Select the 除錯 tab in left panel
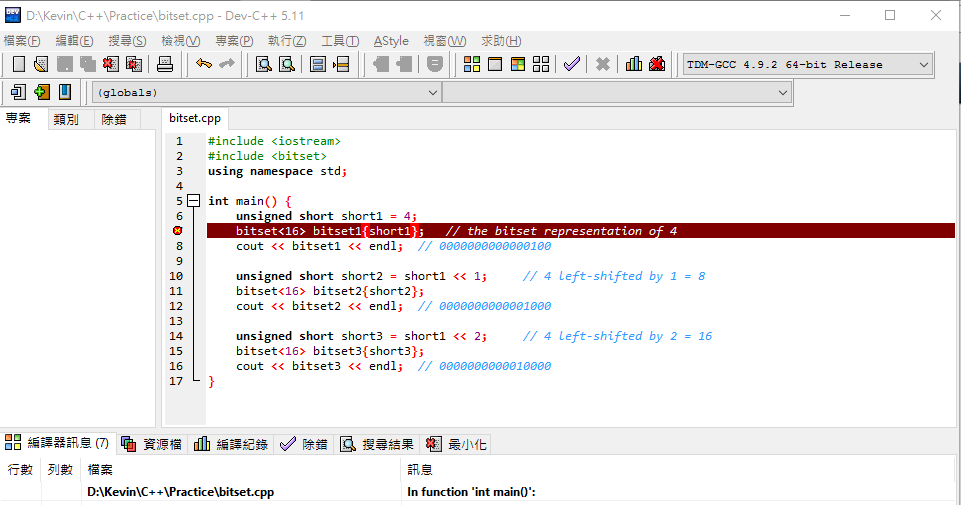The height and width of the screenshot is (505, 961). pos(114,120)
